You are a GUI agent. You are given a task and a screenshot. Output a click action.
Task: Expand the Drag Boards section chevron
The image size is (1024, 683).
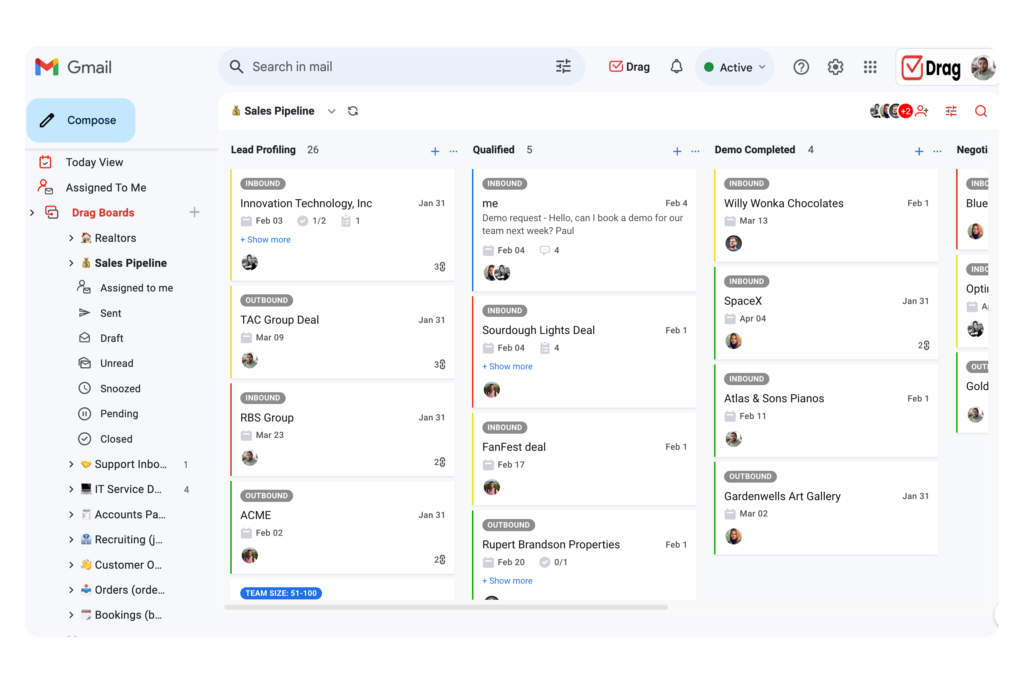click(32, 213)
